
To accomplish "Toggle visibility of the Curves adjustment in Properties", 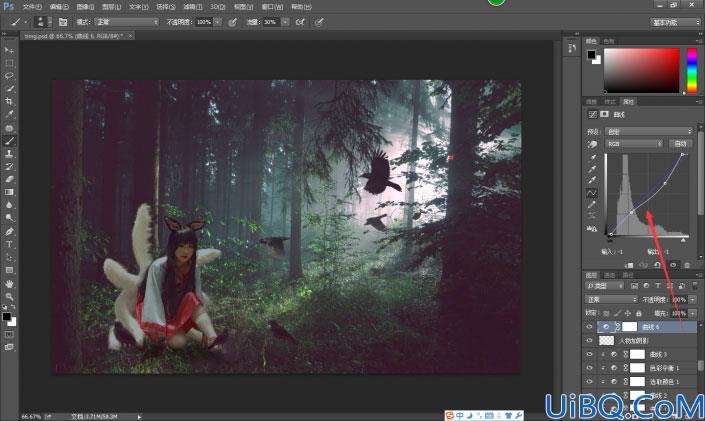I will [673, 265].
